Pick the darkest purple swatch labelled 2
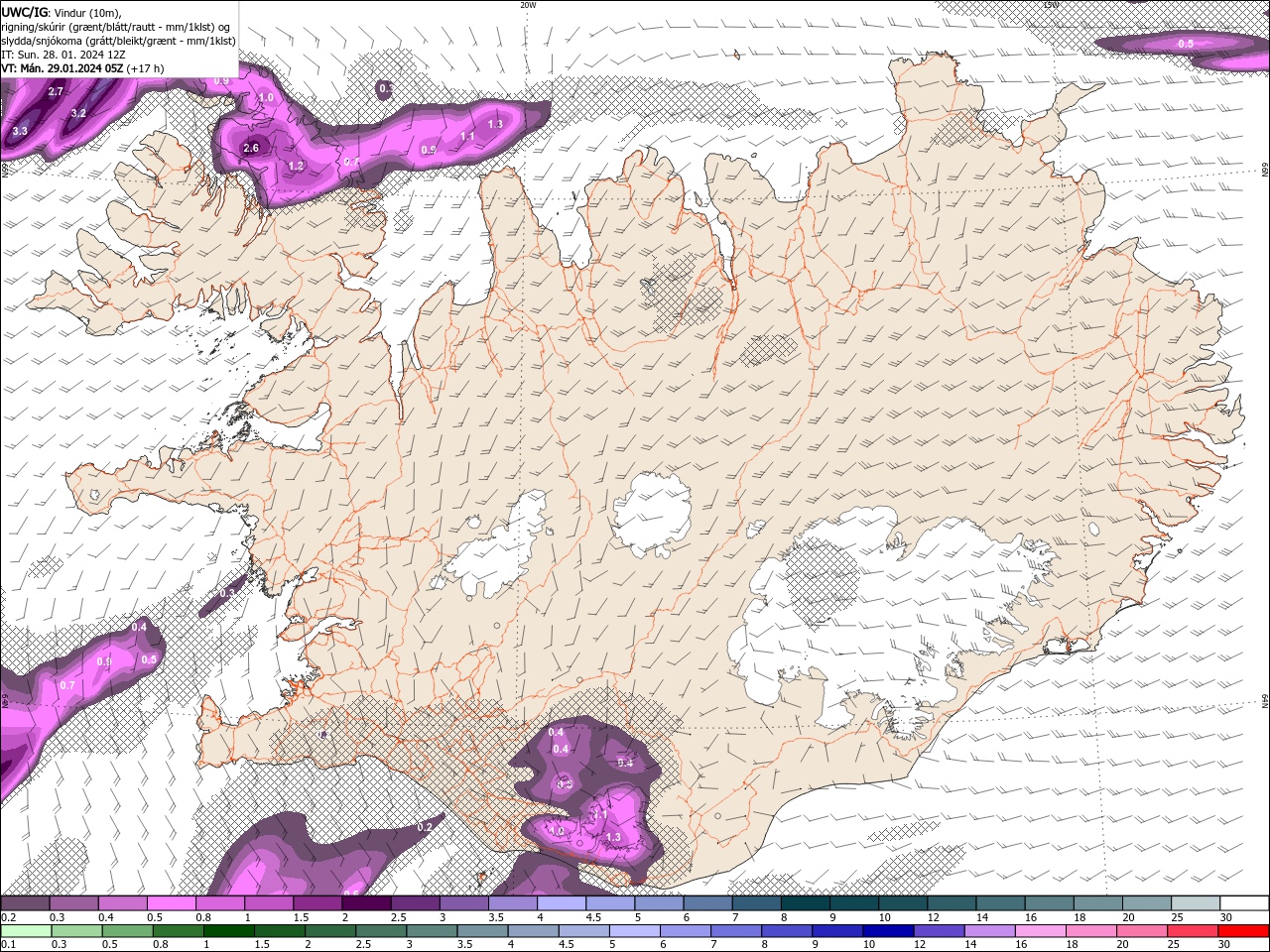Viewport: 1270px width, 952px height. pyautogui.click(x=367, y=903)
